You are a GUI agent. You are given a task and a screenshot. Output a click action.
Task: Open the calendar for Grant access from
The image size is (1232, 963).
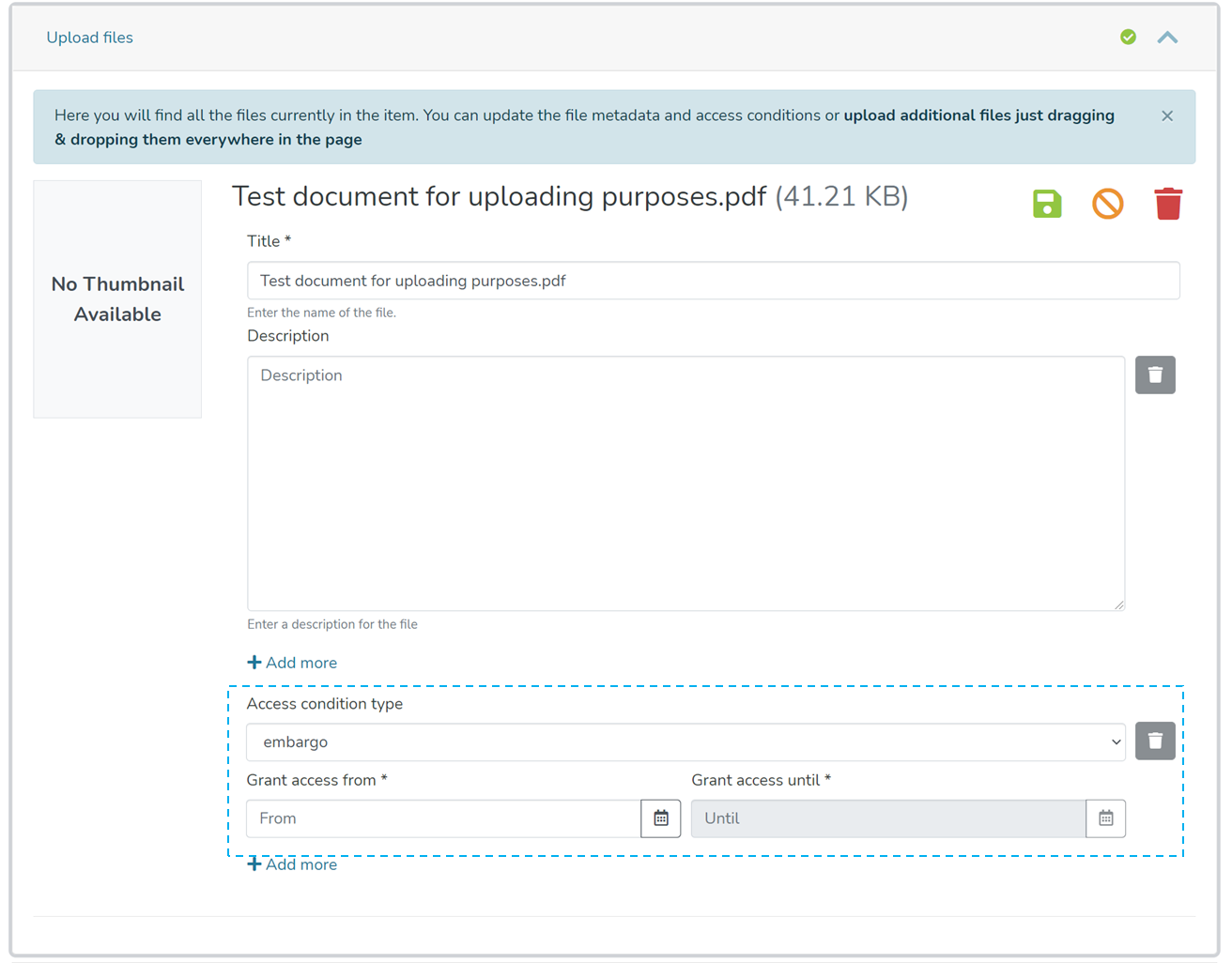pos(661,818)
